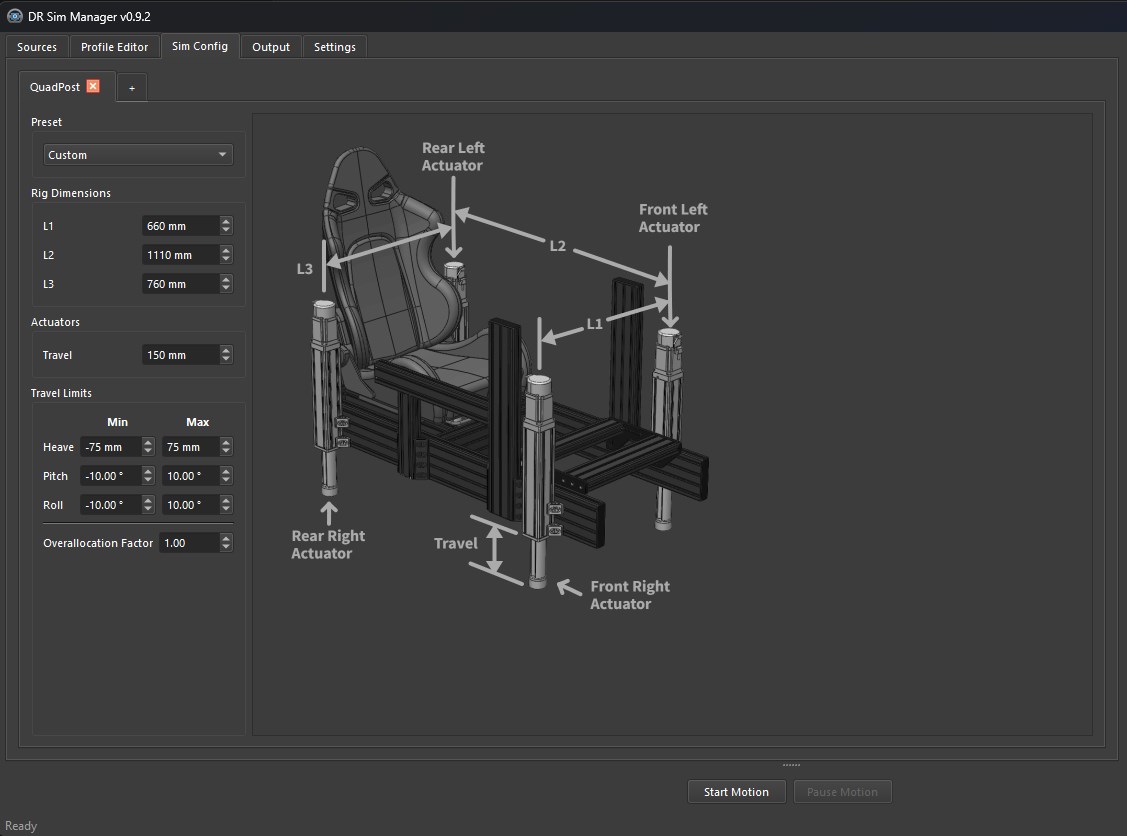Increase the Roll Max limit
Screen dimensions: 1127x836
tap(226, 500)
